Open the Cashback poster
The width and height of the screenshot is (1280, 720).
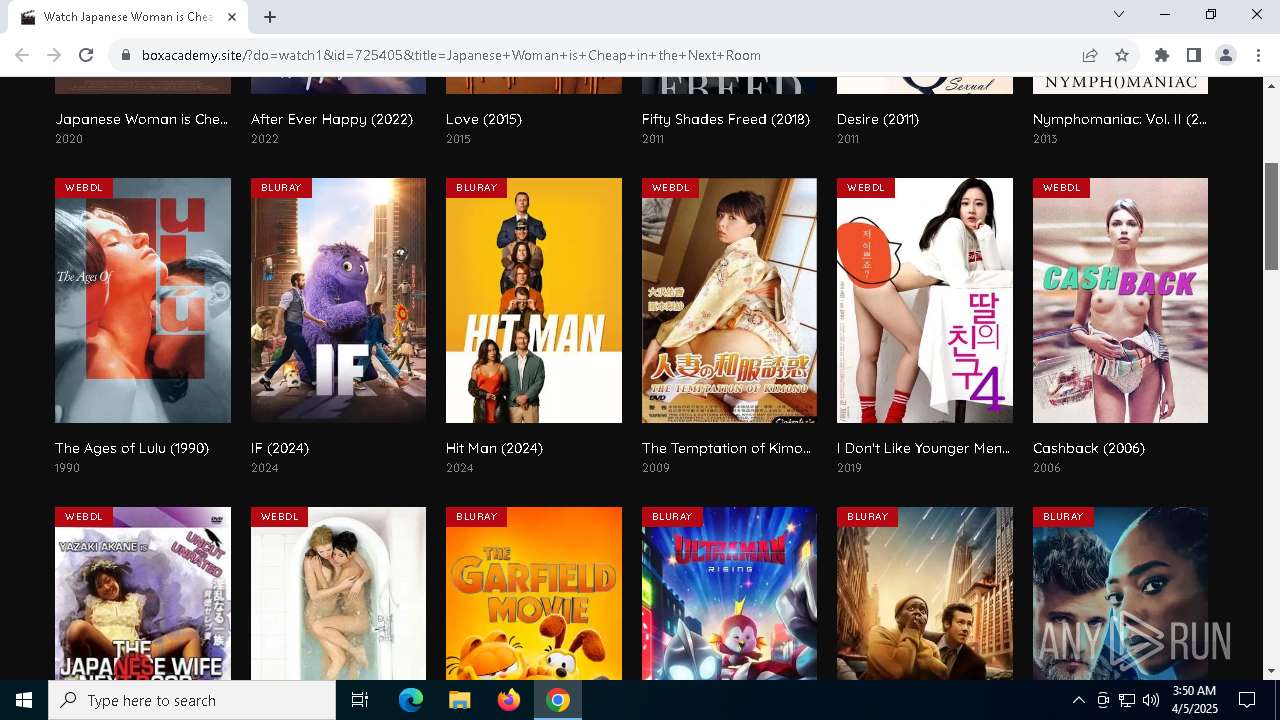click(1120, 300)
